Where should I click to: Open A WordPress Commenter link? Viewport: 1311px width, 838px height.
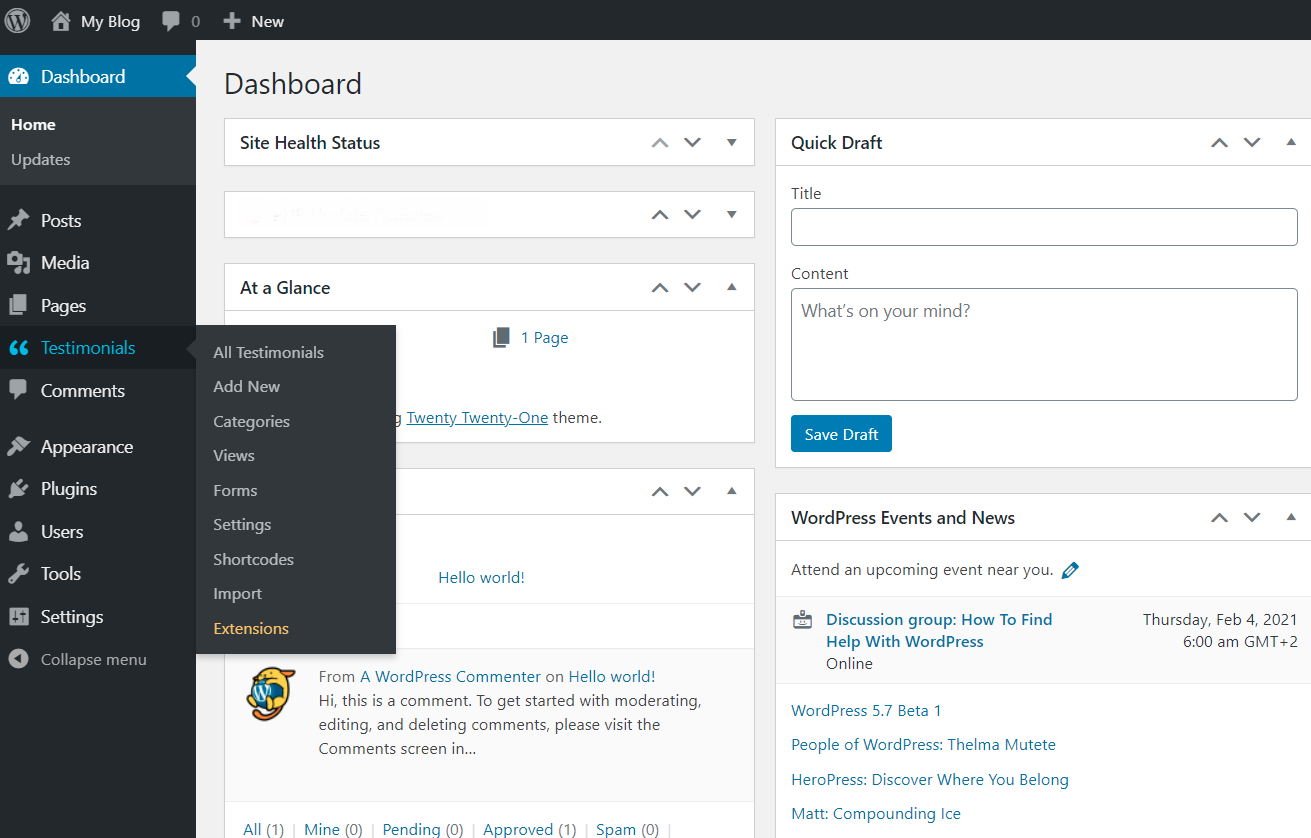[x=450, y=677]
